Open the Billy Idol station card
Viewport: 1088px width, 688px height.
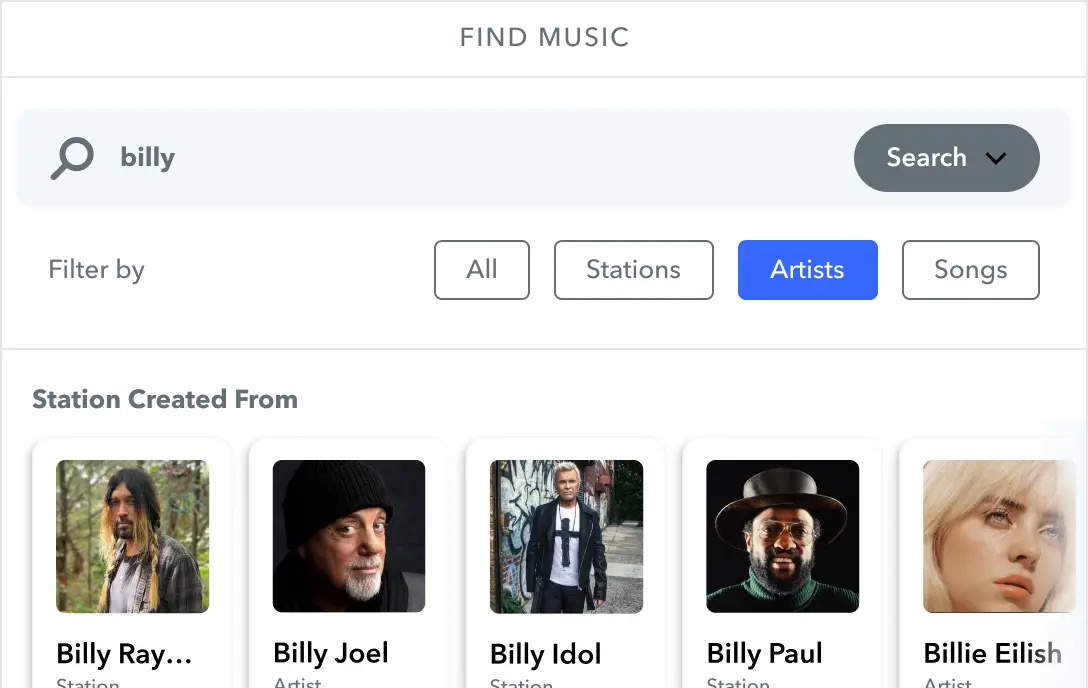565,560
